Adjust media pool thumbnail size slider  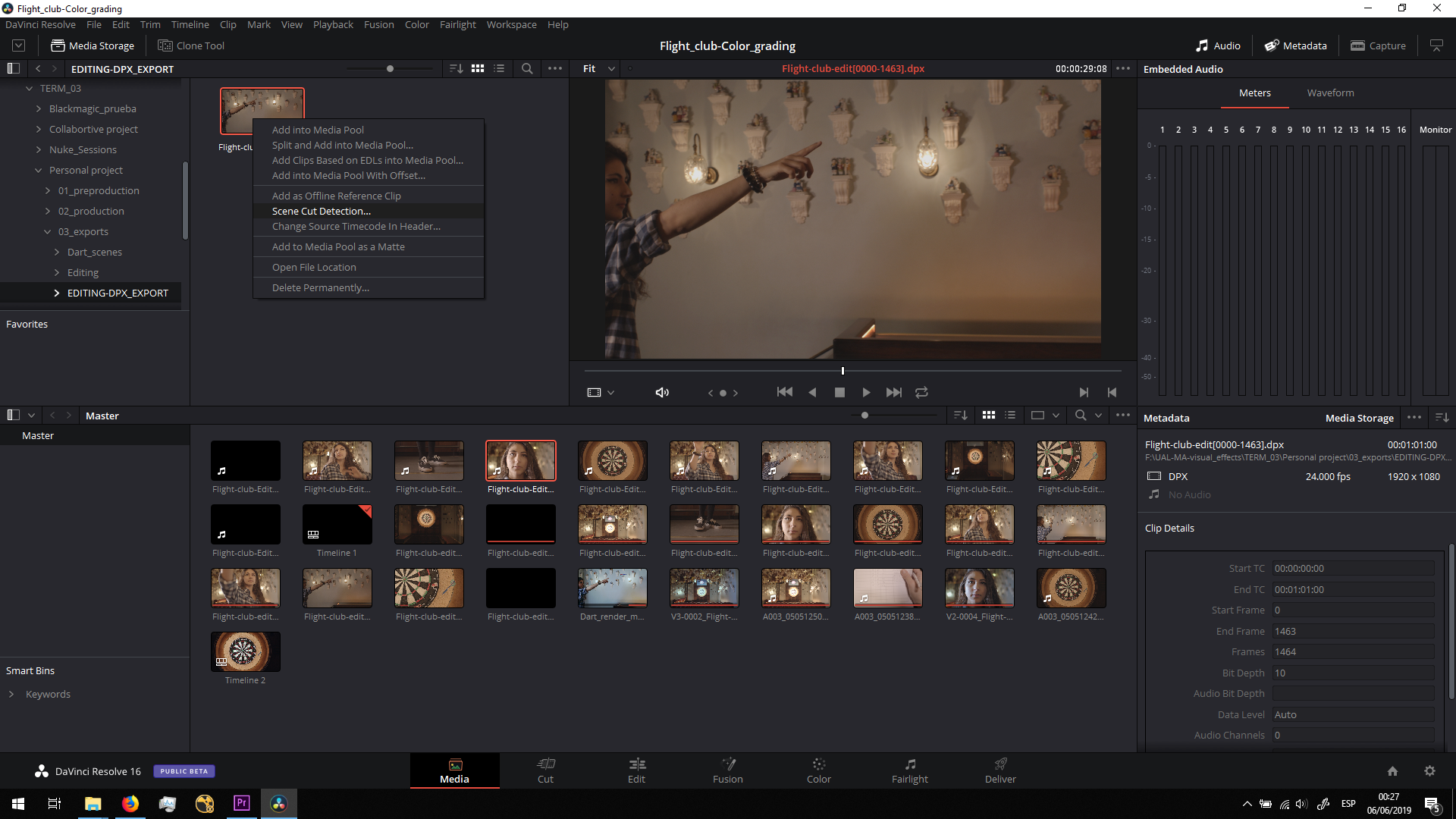pos(864,415)
